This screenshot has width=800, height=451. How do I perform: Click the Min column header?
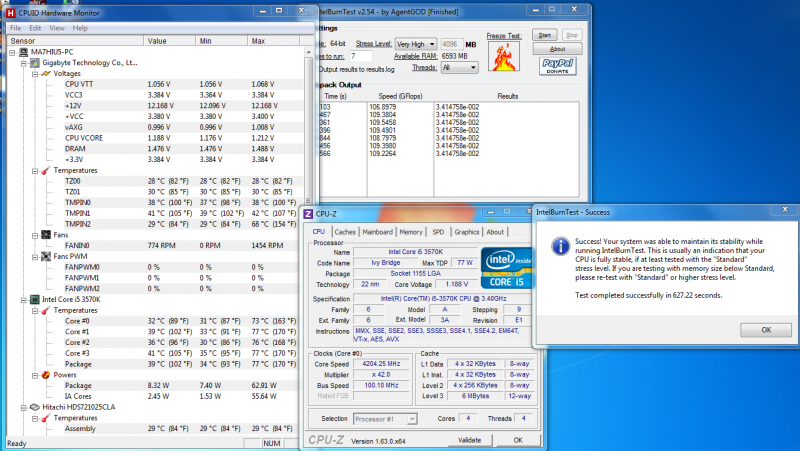point(221,41)
